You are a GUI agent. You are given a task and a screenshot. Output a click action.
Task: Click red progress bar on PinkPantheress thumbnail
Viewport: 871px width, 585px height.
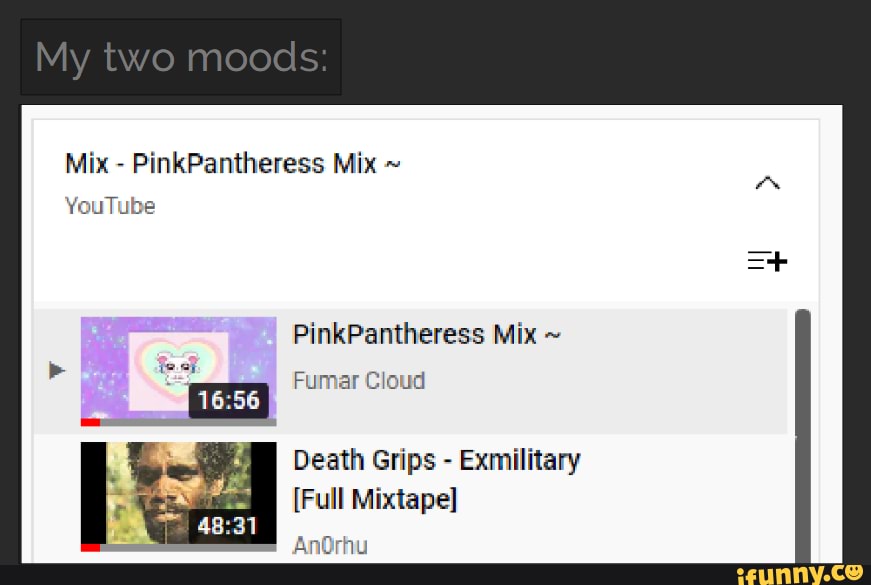[91, 422]
